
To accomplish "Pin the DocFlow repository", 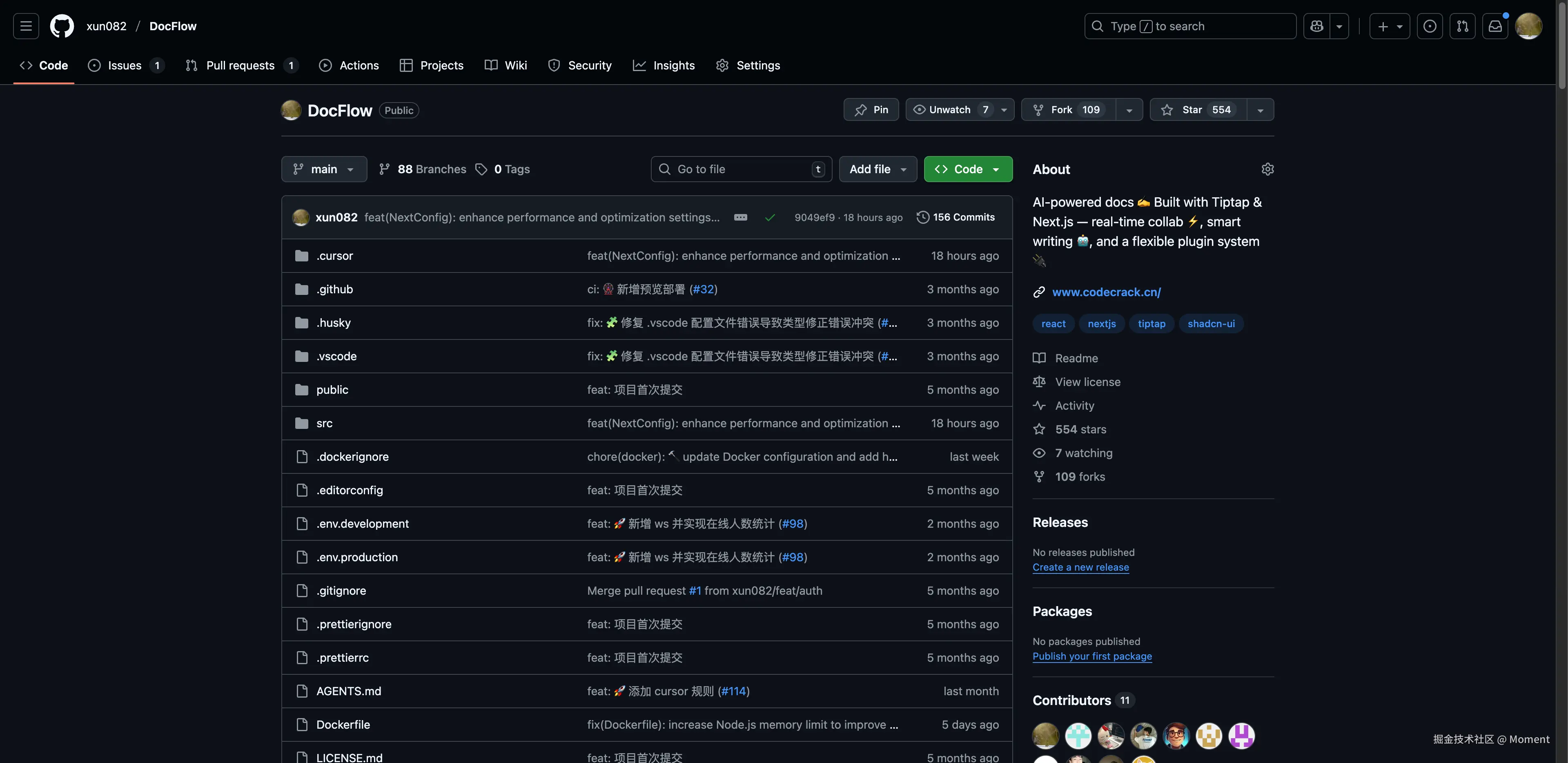I will pyautogui.click(x=871, y=109).
